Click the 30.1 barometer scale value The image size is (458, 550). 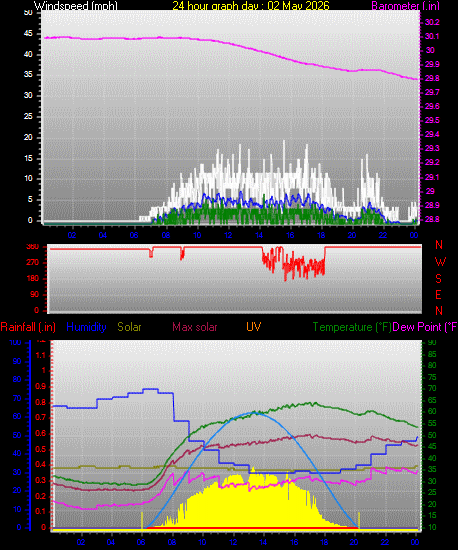coord(432,36)
